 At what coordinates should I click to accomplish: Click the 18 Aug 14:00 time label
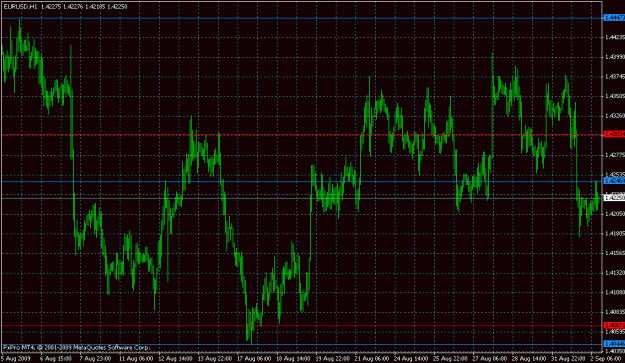[x=293, y=359]
